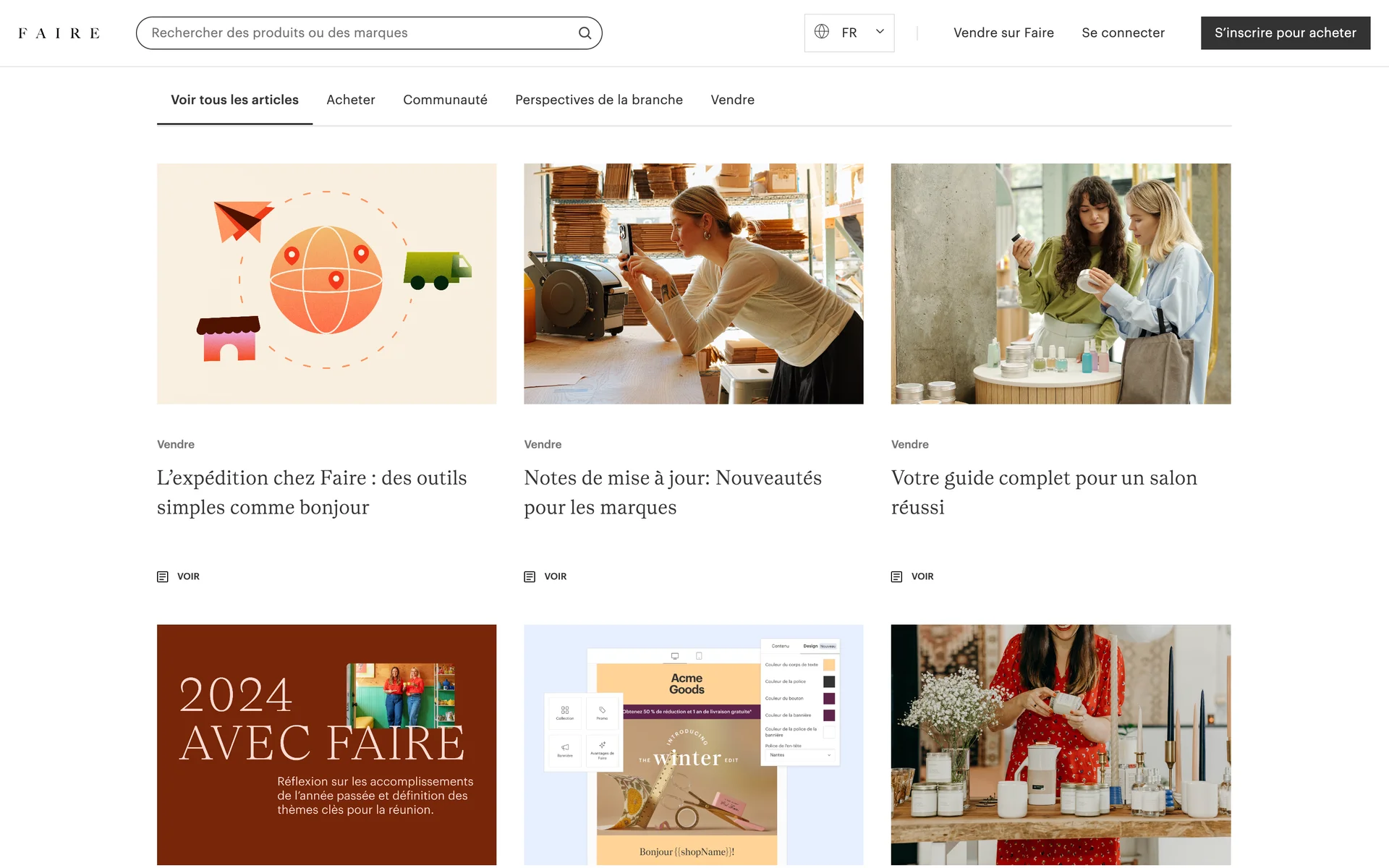Click the globe language icon
The height and width of the screenshot is (868, 1389).
(x=822, y=32)
